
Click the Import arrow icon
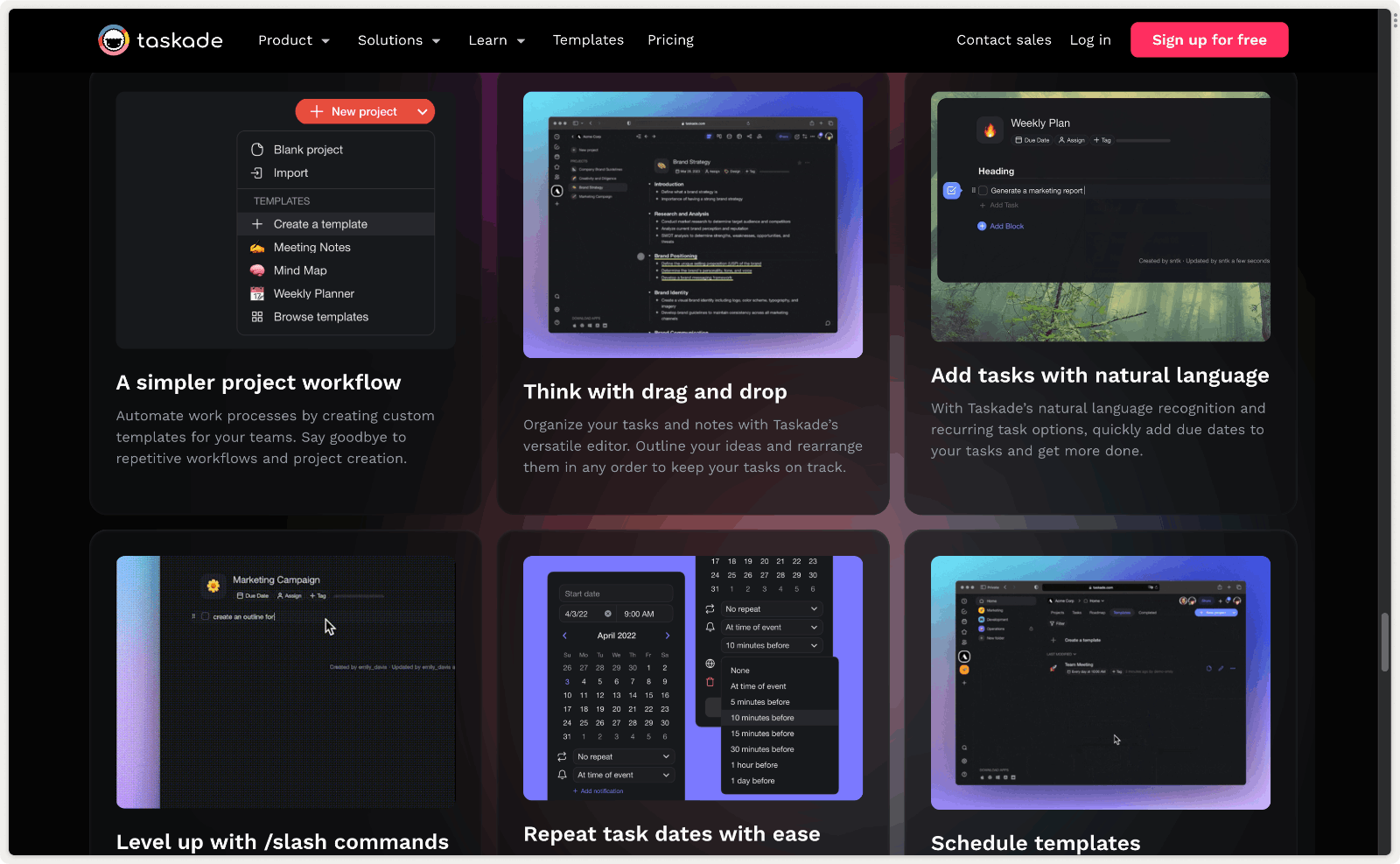point(257,173)
